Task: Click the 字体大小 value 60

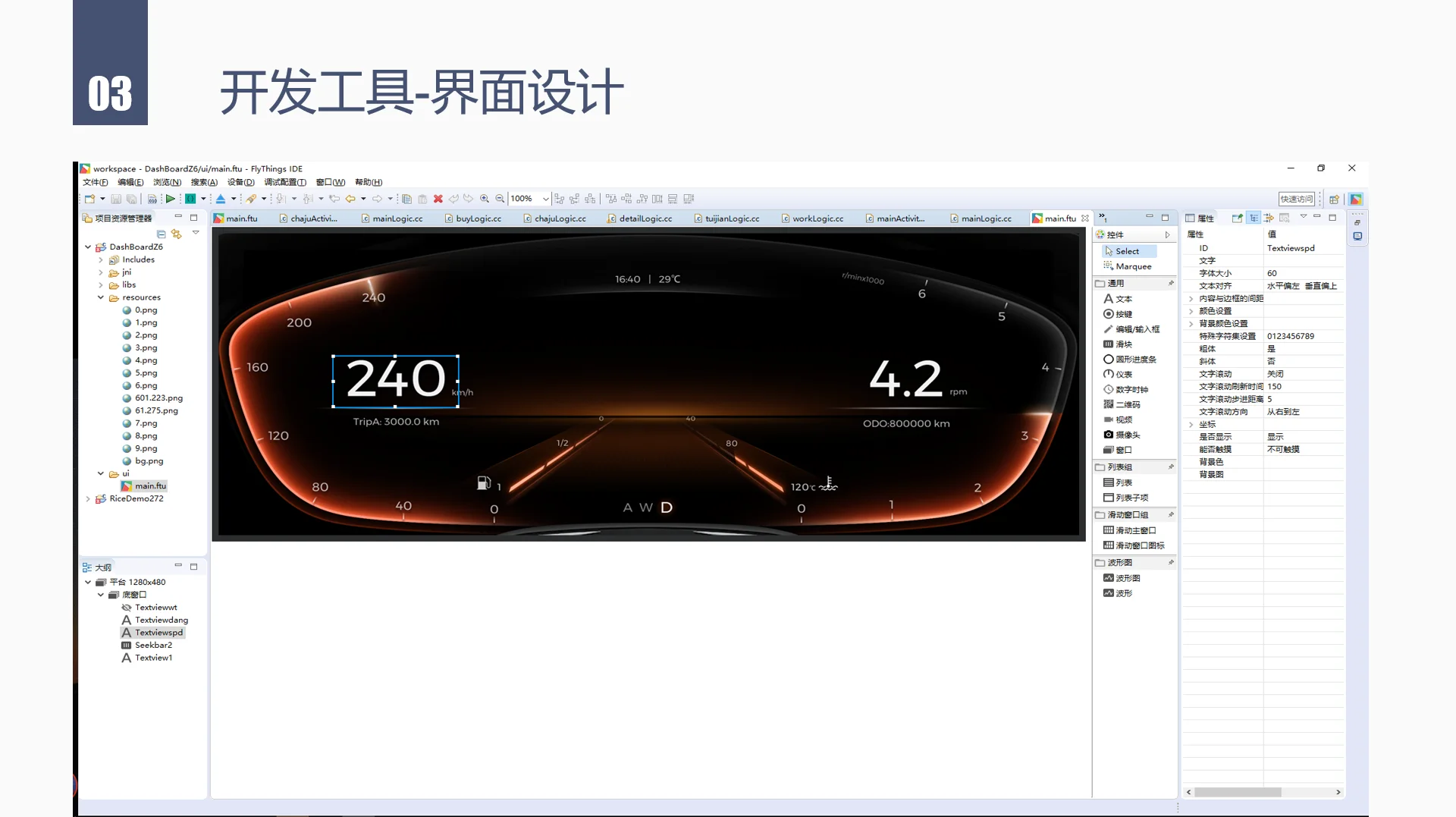Action: coord(1304,273)
